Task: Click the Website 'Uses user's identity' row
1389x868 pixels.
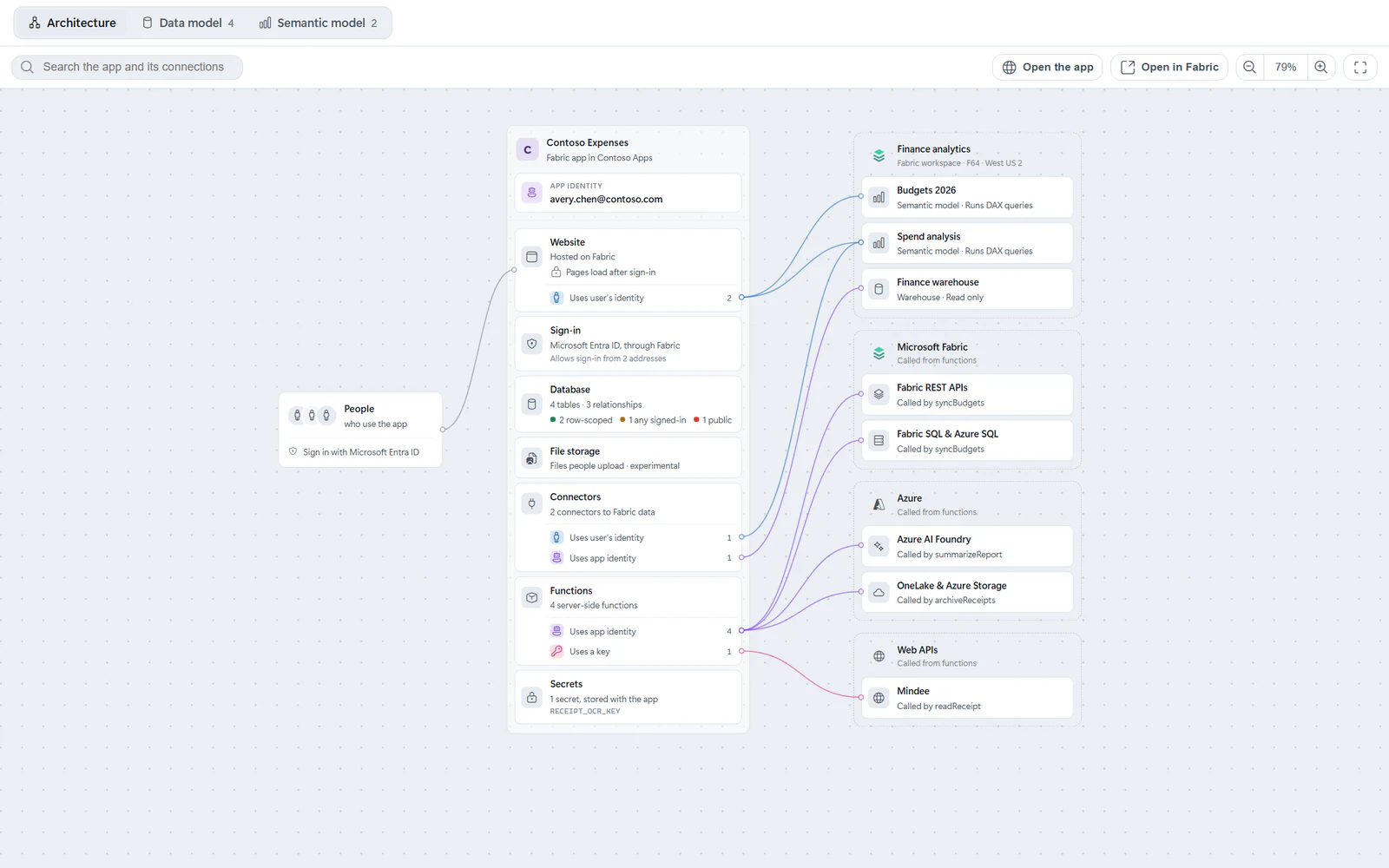Action: tap(641, 298)
